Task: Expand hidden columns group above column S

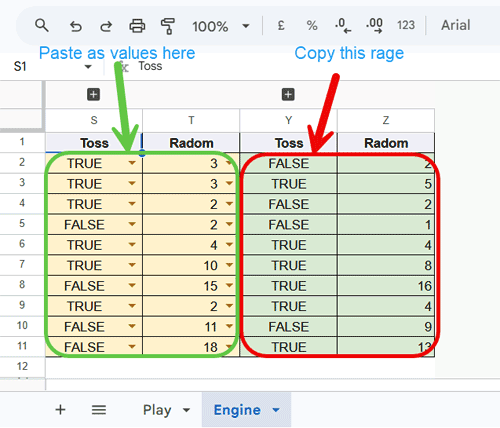Action: (x=93, y=94)
